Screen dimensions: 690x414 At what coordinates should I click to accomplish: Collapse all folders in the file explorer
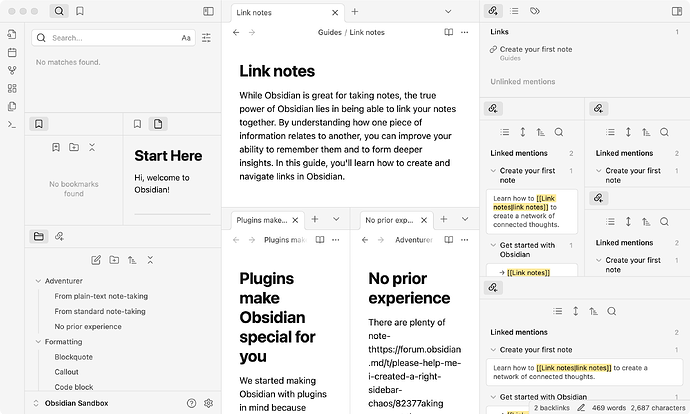[150, 260]
